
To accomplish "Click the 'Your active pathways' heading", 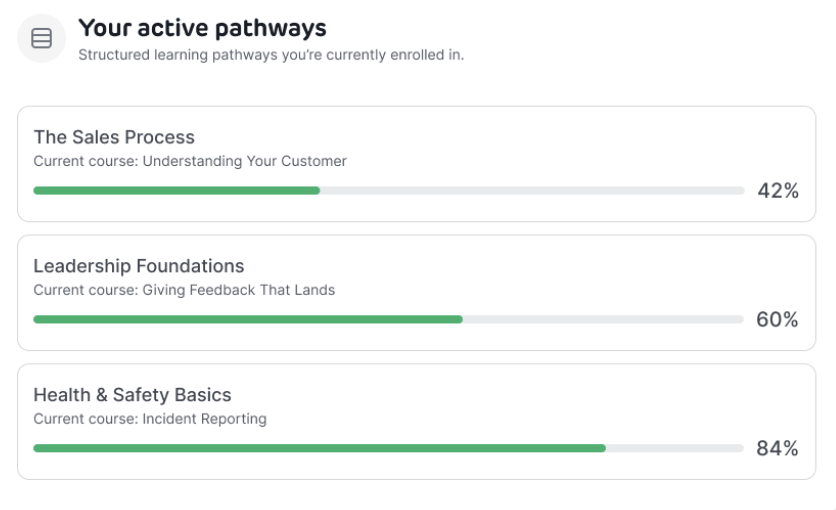I will 202,28.
